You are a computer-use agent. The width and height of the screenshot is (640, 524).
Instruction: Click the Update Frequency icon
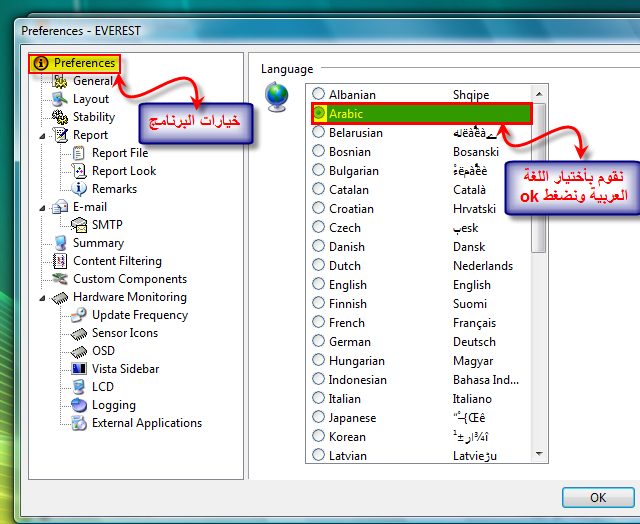pyautogui.click(x=79, y=315)
